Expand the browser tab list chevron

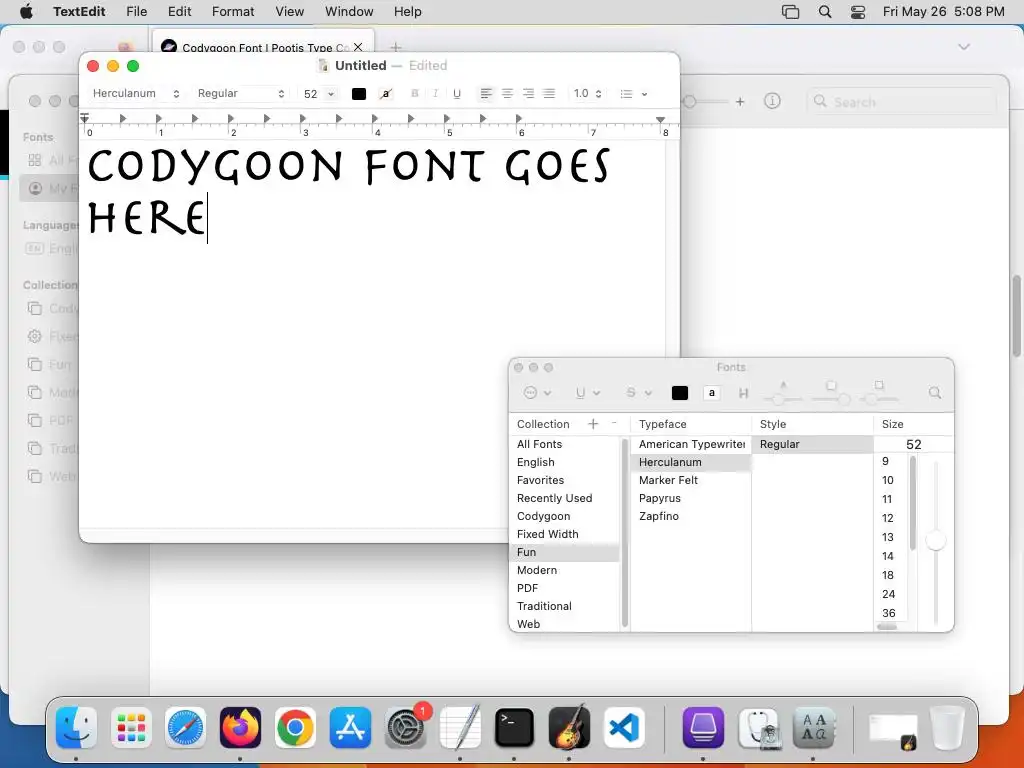click(x=963, y=47)
